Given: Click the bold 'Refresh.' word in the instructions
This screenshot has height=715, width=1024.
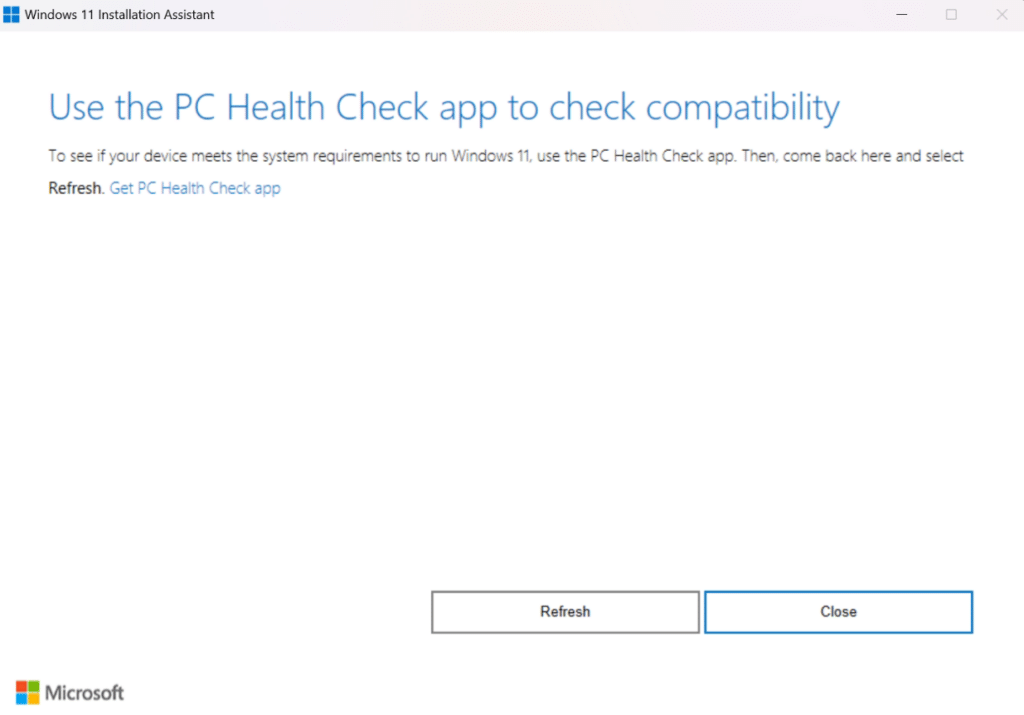Looking at the screenshot, I should (76, 188).
